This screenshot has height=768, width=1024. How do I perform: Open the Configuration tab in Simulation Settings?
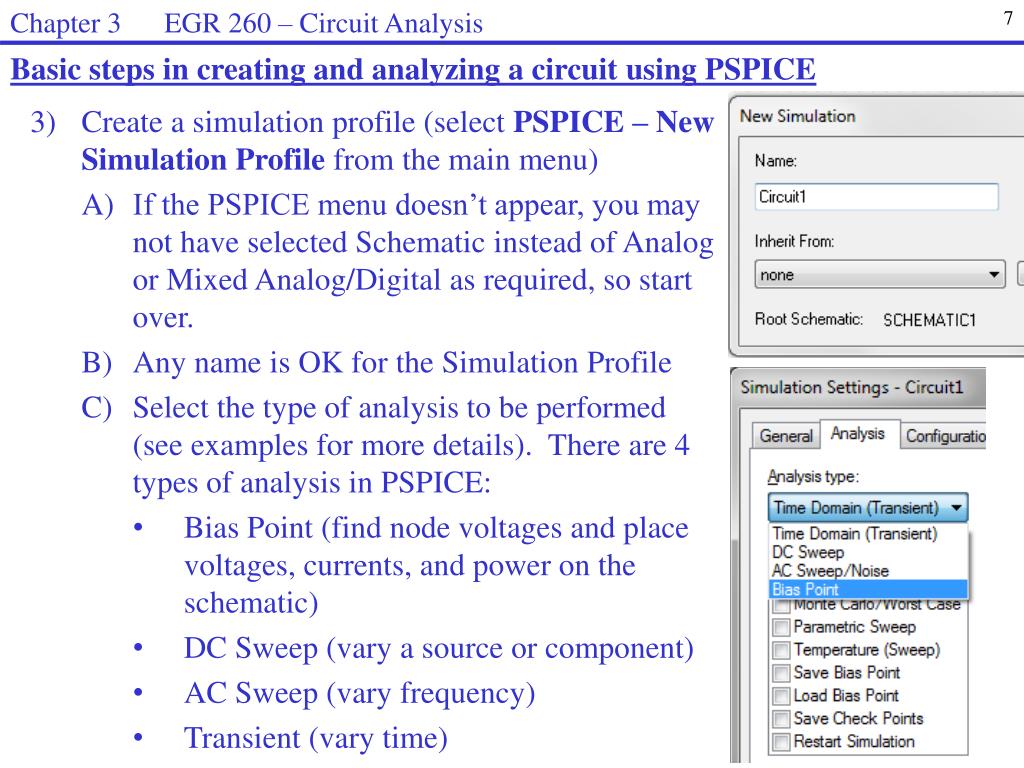tap(944, 436)
